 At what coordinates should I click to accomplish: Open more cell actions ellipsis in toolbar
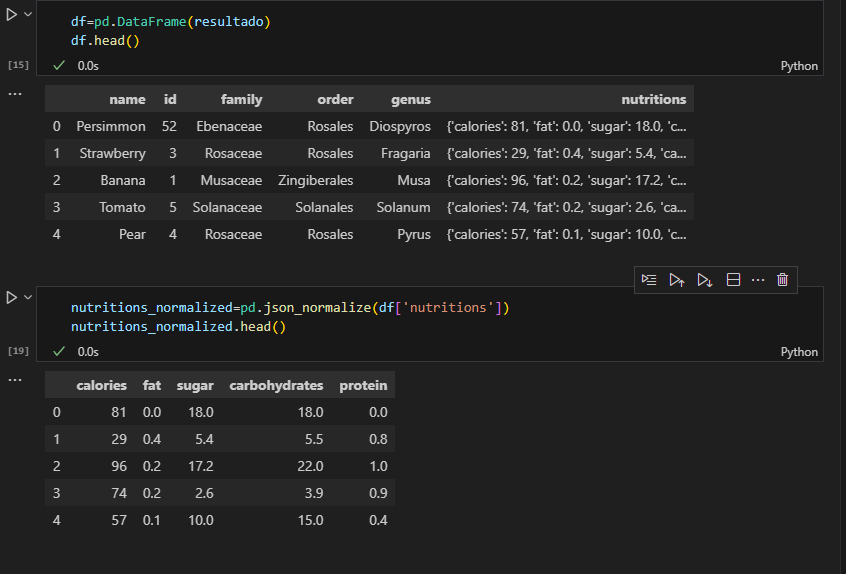758,279
